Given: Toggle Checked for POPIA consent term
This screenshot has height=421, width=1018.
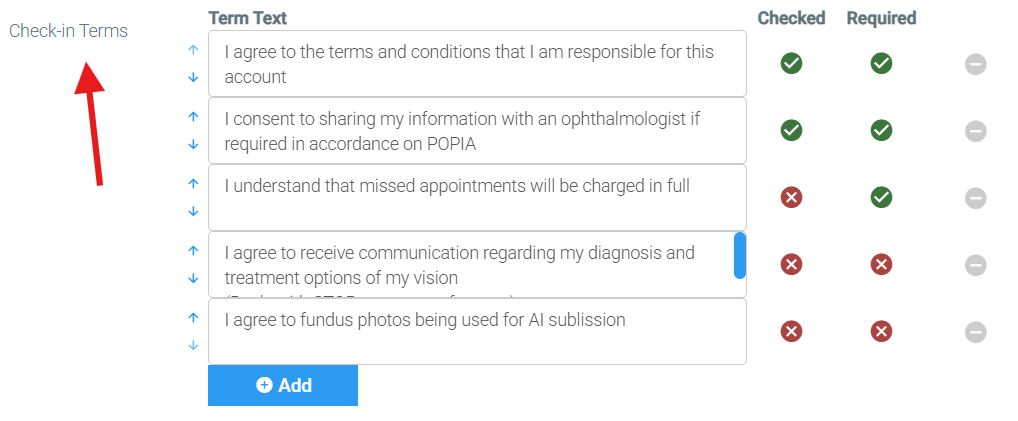Looking at the screenshot, I should pos(791,131).
